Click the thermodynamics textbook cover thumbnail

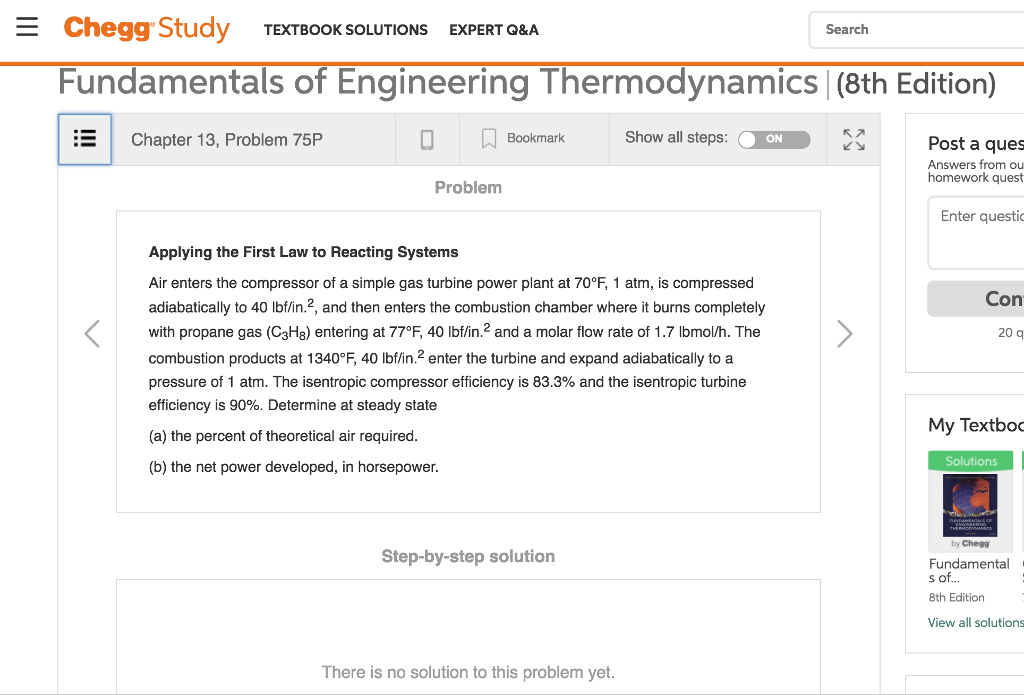[x=970, y=505]
